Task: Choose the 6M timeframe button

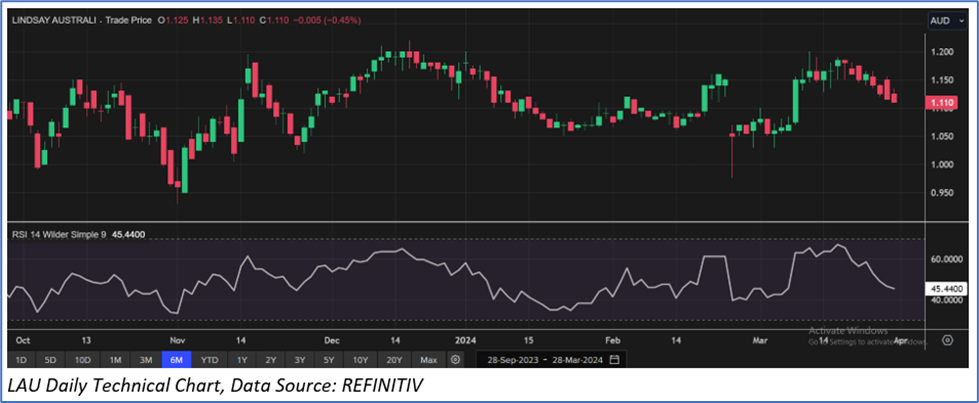Action: [x=177, y=359]
